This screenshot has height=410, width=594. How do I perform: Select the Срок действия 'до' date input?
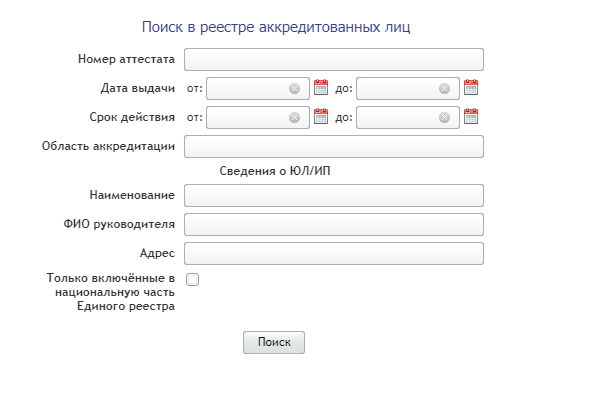(408, 117)
